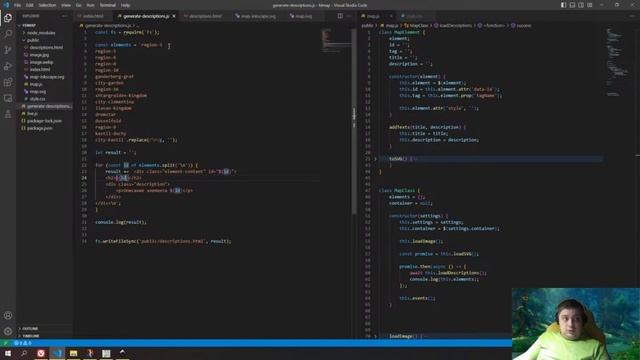Open the Explorer view in the activity bar
This screenshot has height=360, width=640.
tap(8, 18)
